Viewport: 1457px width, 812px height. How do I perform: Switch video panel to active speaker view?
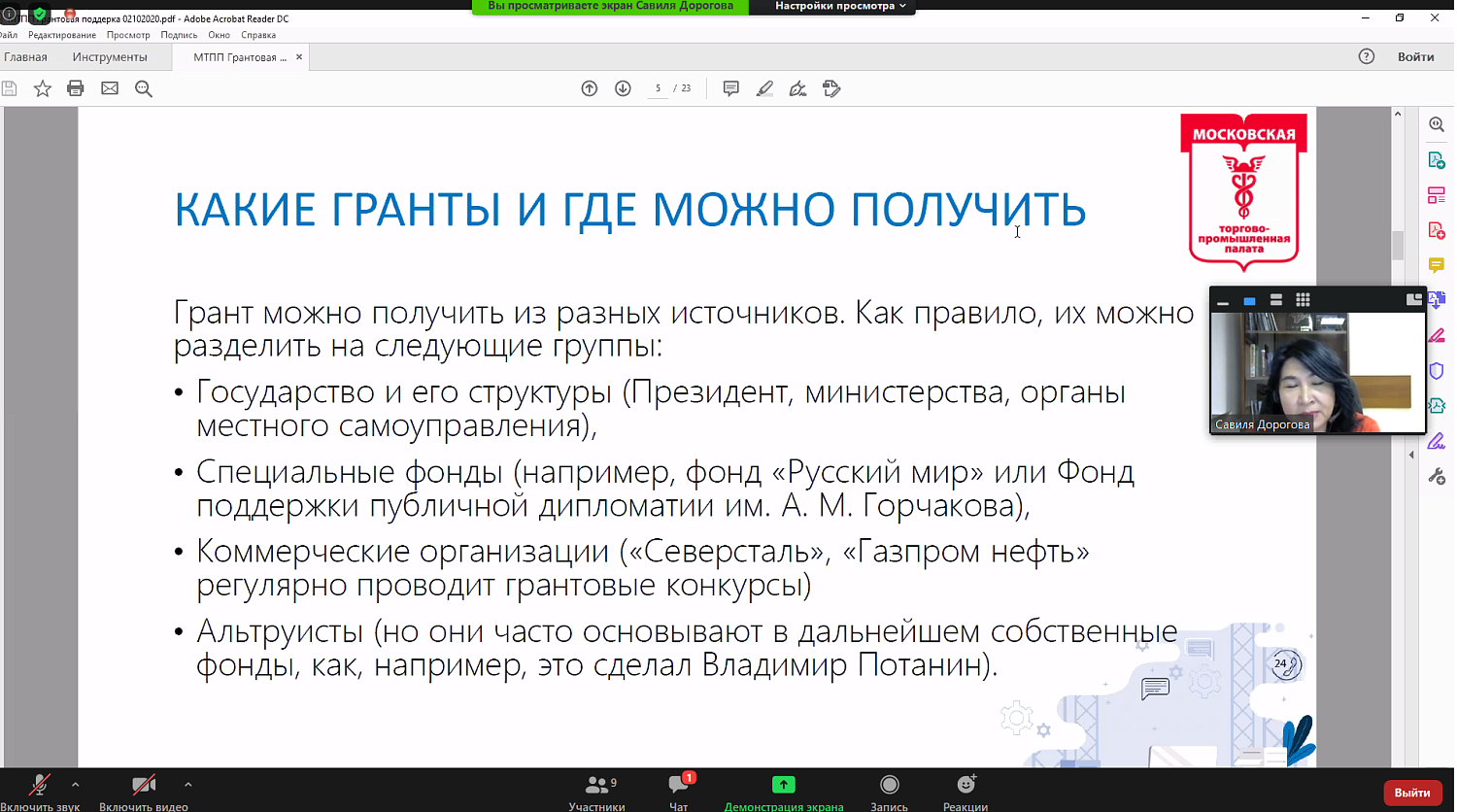(x=1249, y=301)
